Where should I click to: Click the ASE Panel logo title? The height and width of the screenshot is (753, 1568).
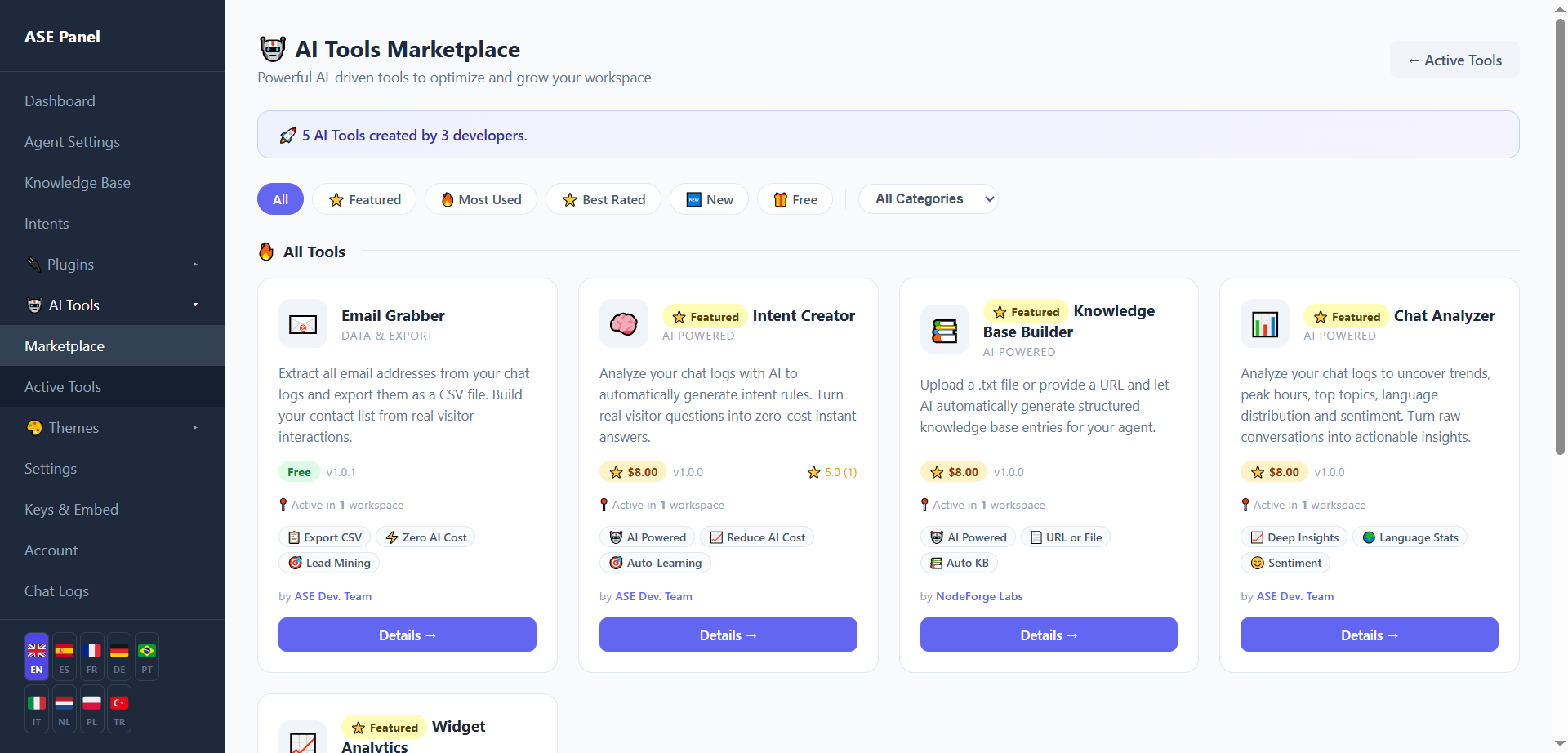62,37
